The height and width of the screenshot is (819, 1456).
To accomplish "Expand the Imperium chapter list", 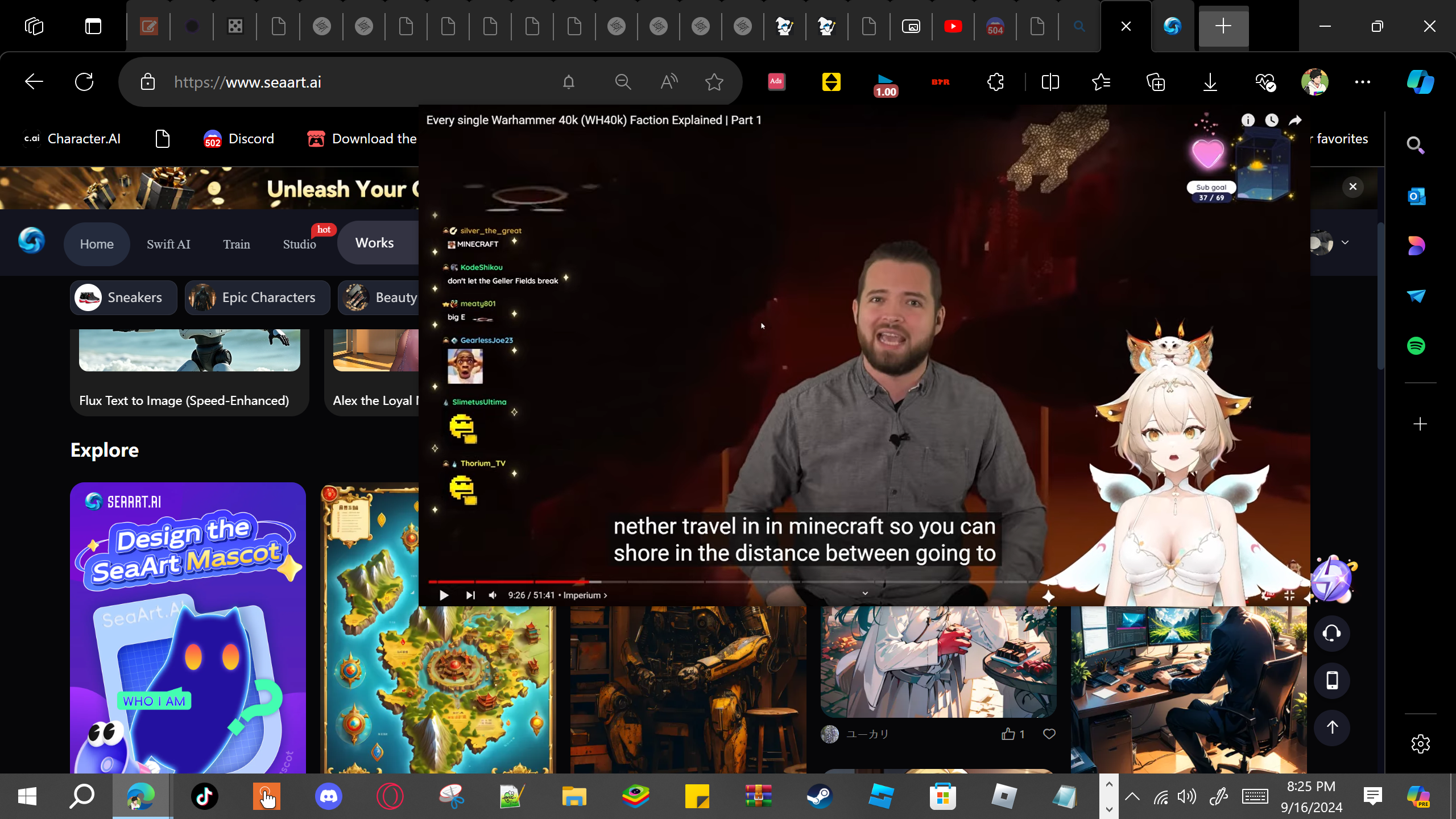I will [585, 595].
